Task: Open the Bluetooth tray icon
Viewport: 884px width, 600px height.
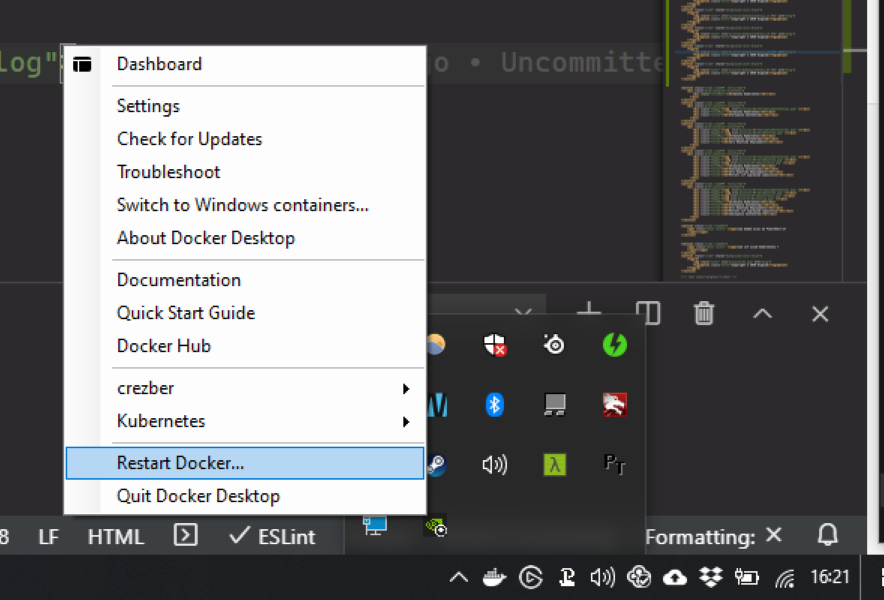Action: coord(494,404)
